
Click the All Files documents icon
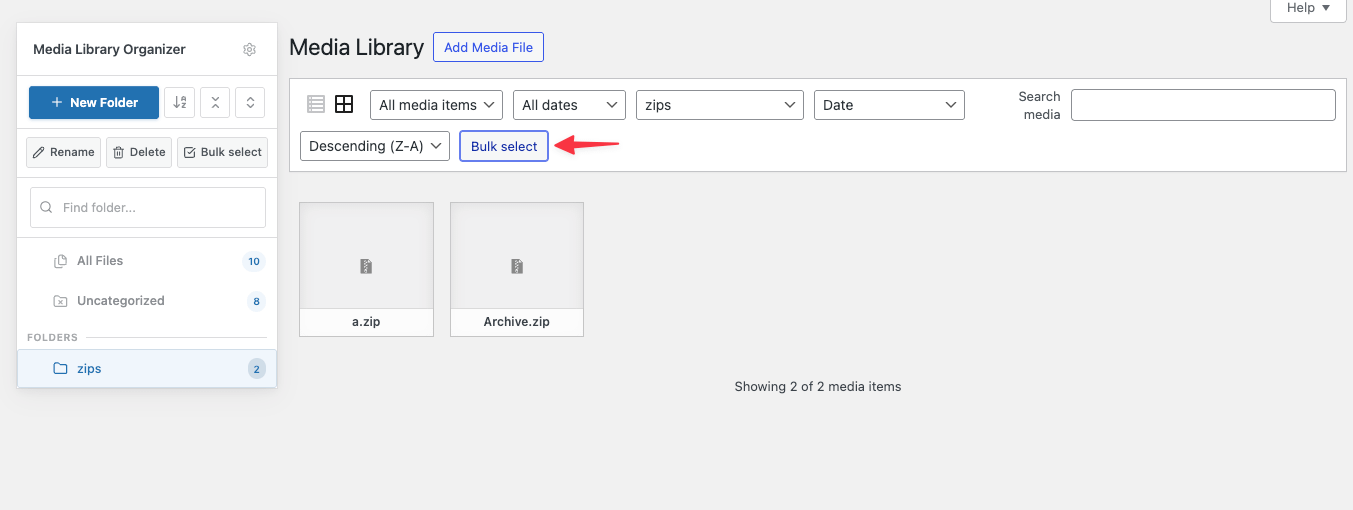(60, 261)
